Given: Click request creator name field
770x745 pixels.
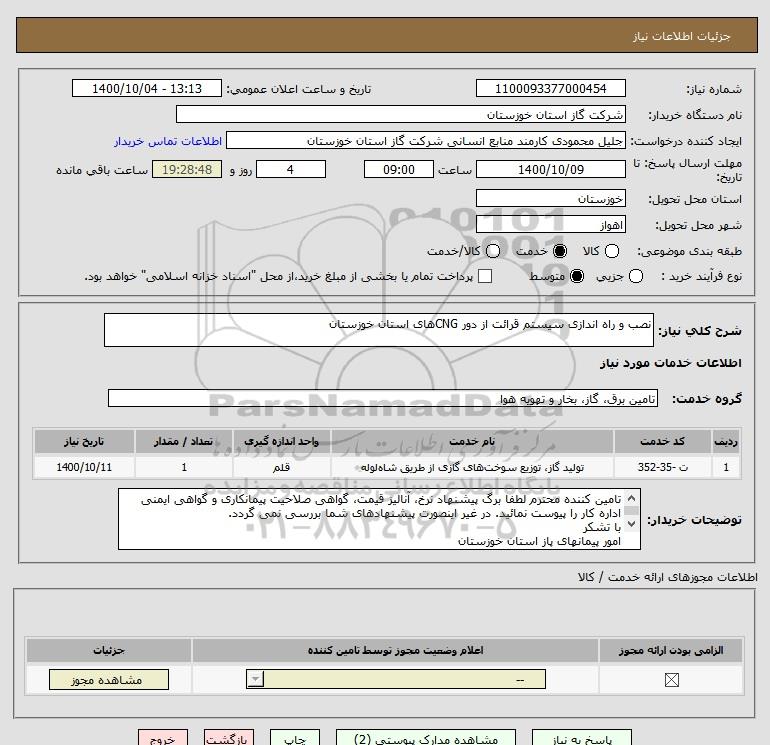Looking at the screenshot, I should [426, 140].
